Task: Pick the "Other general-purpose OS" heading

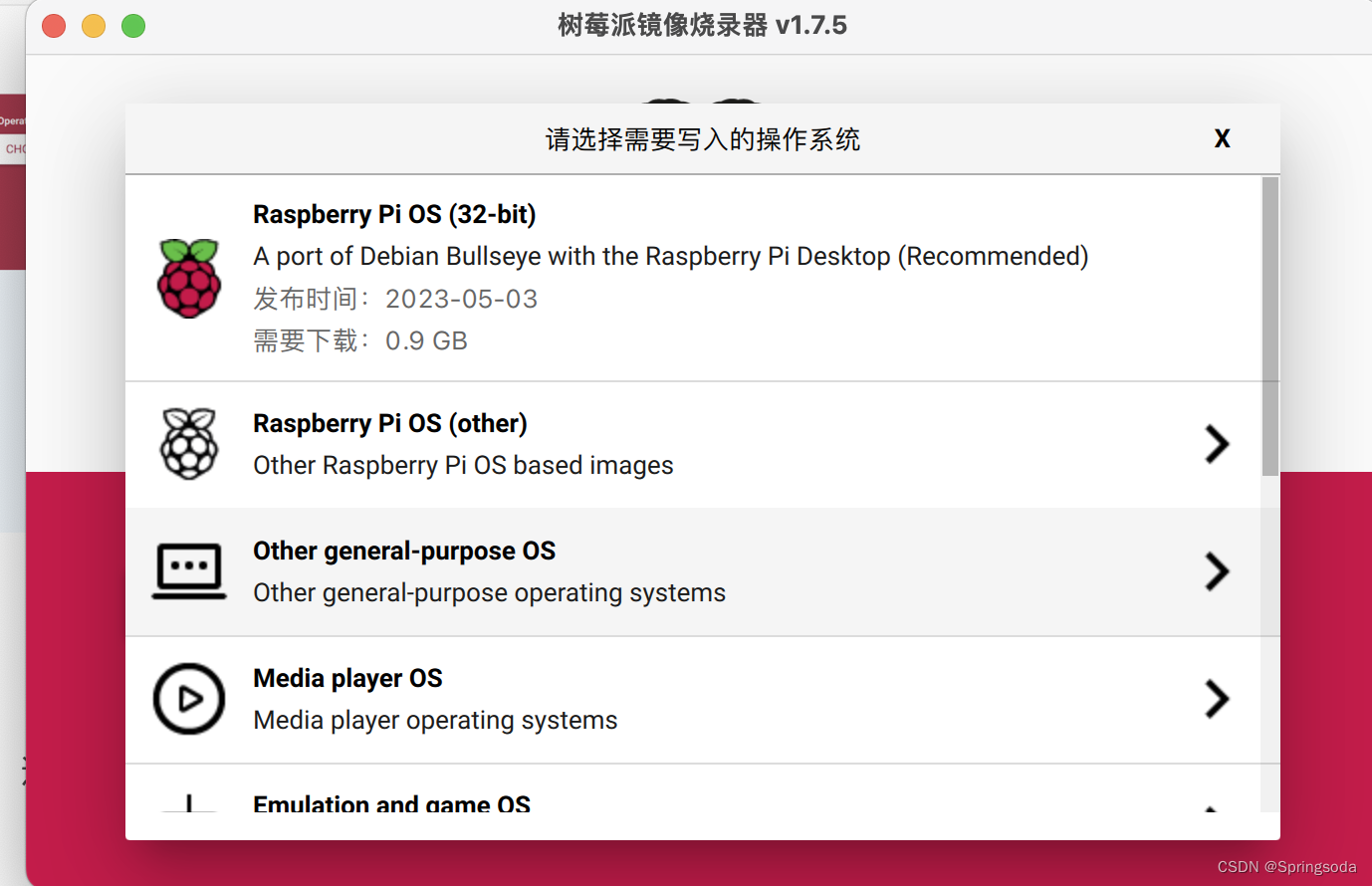Action: [x=404, y=551]
